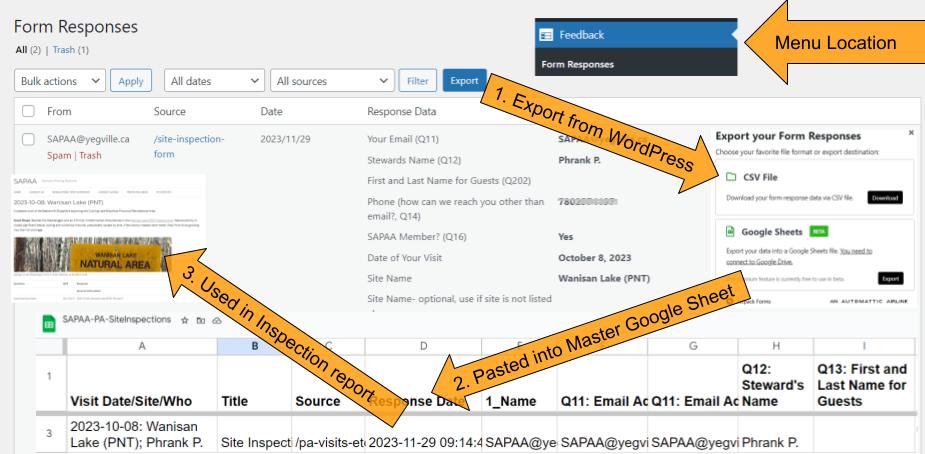Click the 'Source' header cell
The width and height of the screenshot is (925, 454).
pos(328,383)
